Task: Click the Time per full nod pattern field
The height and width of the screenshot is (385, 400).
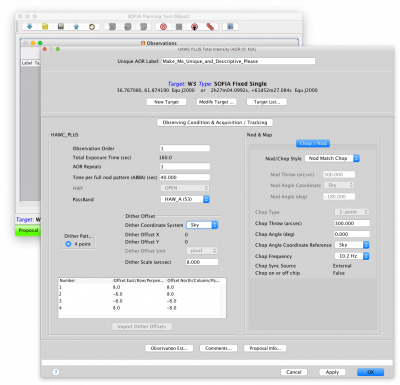Action: pos(185,177)
